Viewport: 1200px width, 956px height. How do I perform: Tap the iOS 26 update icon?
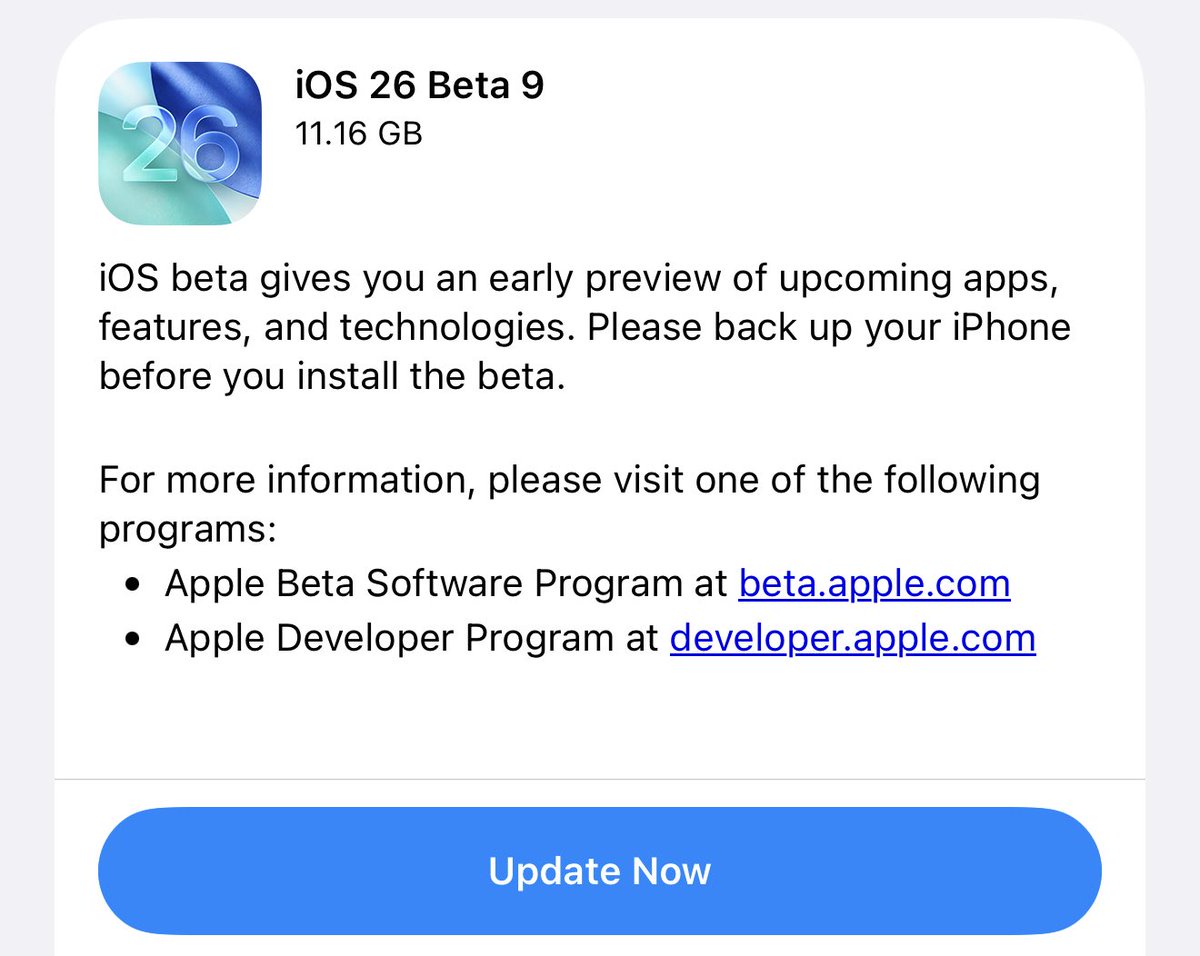[x=181, y=143]
